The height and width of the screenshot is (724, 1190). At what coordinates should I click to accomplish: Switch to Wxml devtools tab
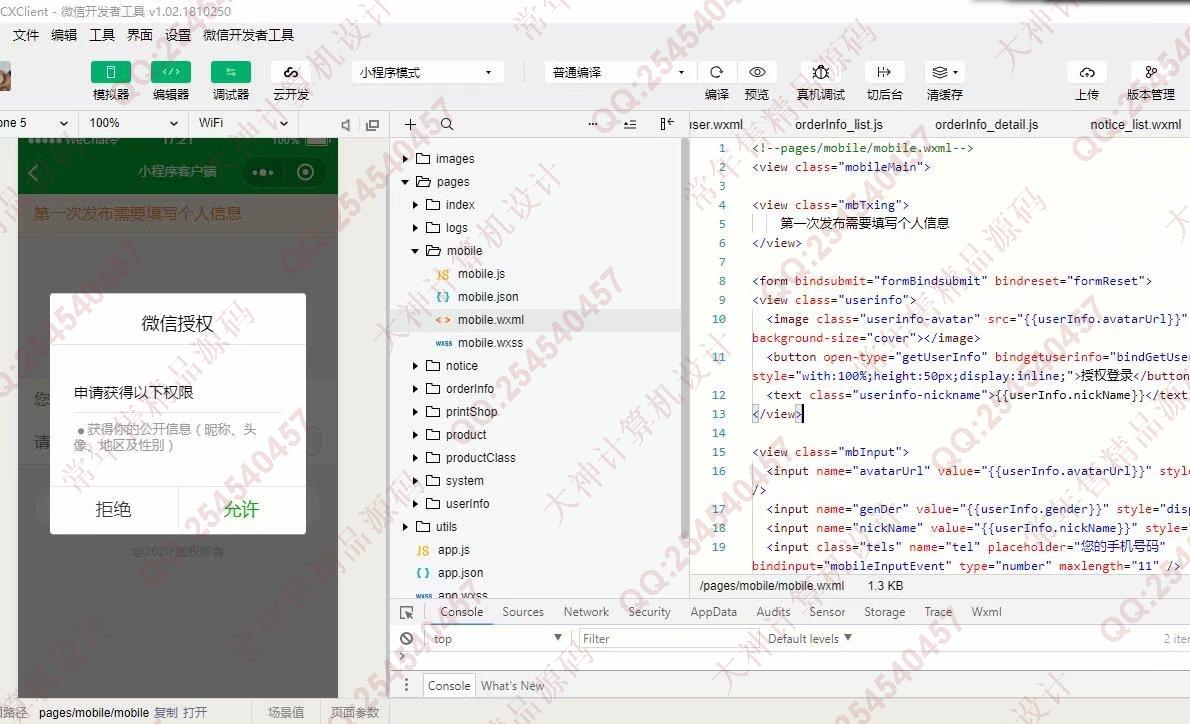[x=986, y=612]
